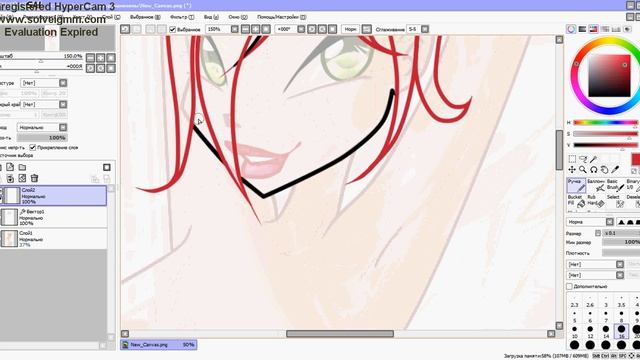
Task: Select the lasso selection tool
Action: point(583,159)
